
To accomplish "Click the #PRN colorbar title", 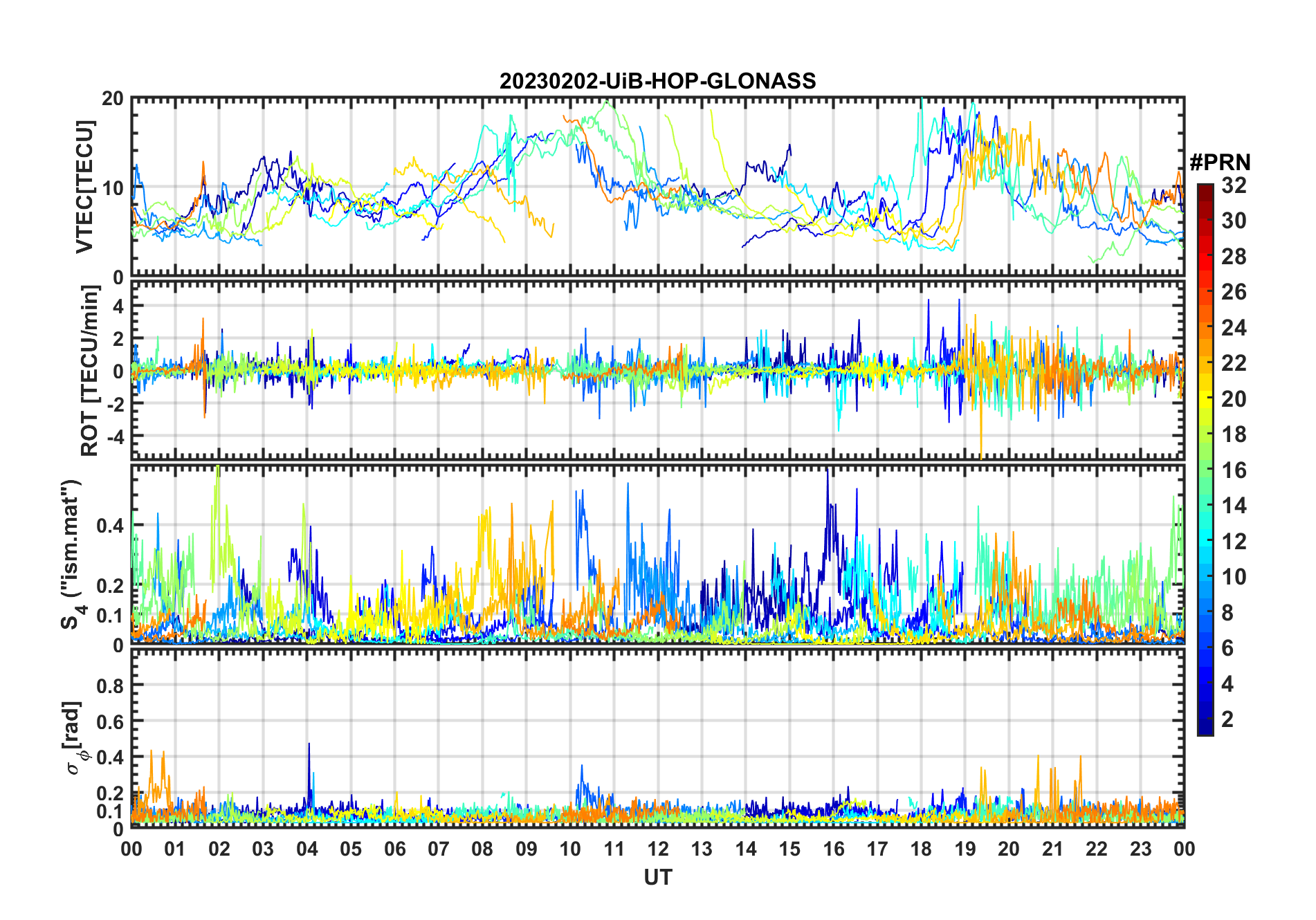I will coord(1221,162).
